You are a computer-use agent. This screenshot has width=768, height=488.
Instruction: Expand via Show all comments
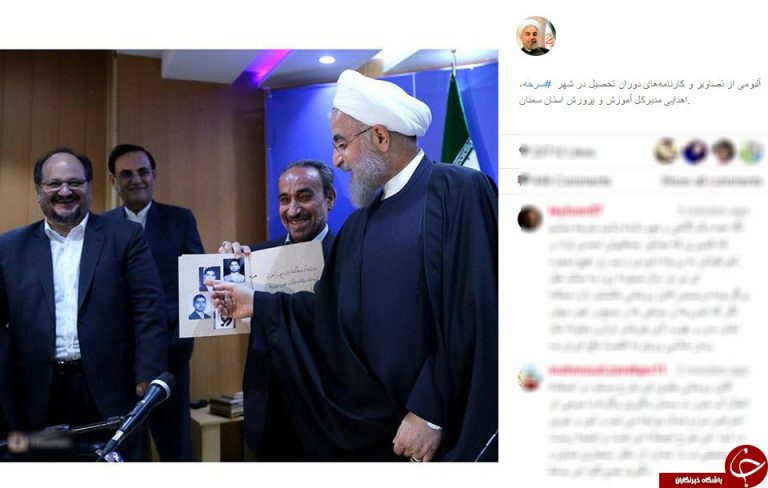click(x=712, y=181)
